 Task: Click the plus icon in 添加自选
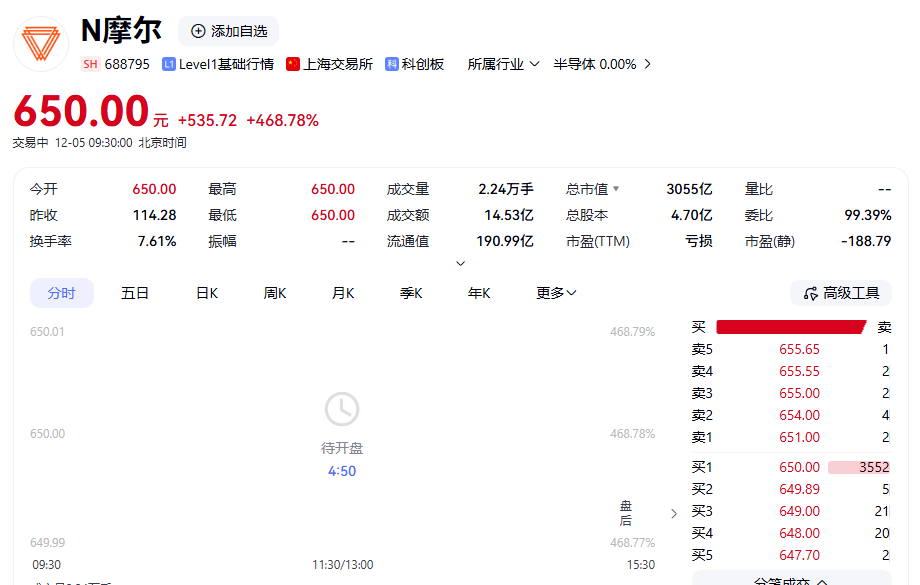(x=198, y=31)
